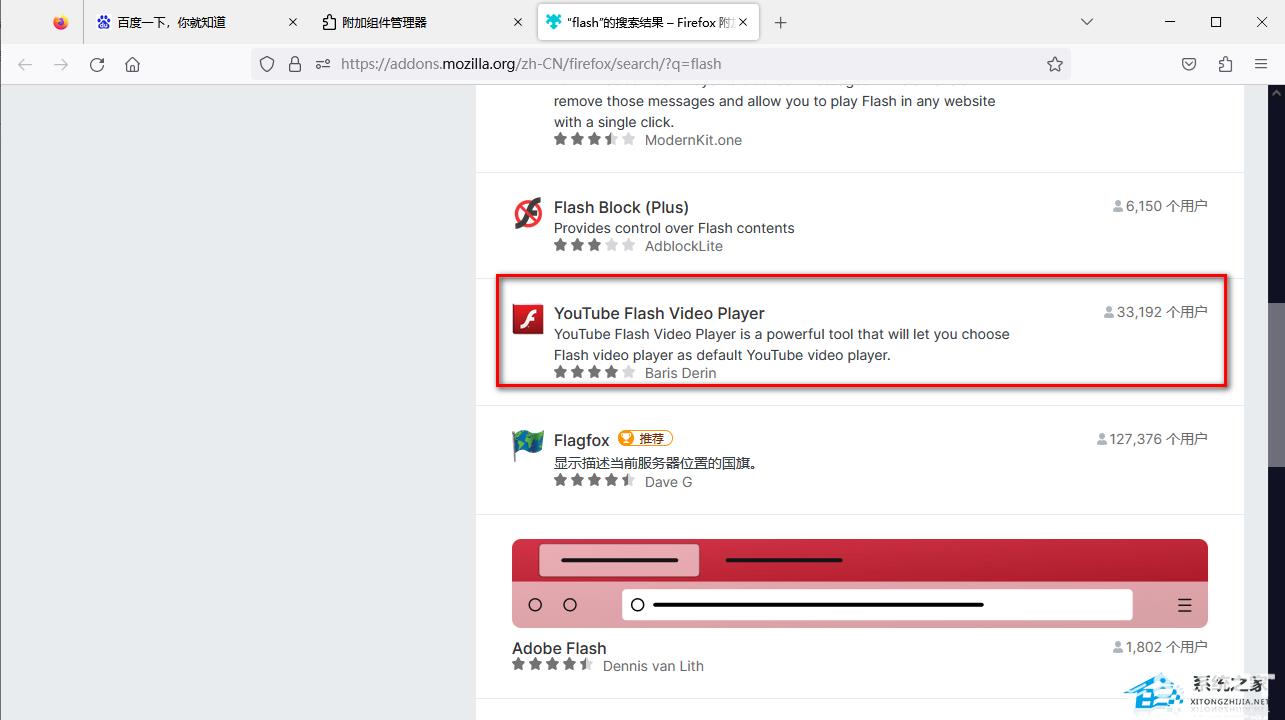Click the tracking protection shield icon
The image size is (1285, 720).
[267, 64]
